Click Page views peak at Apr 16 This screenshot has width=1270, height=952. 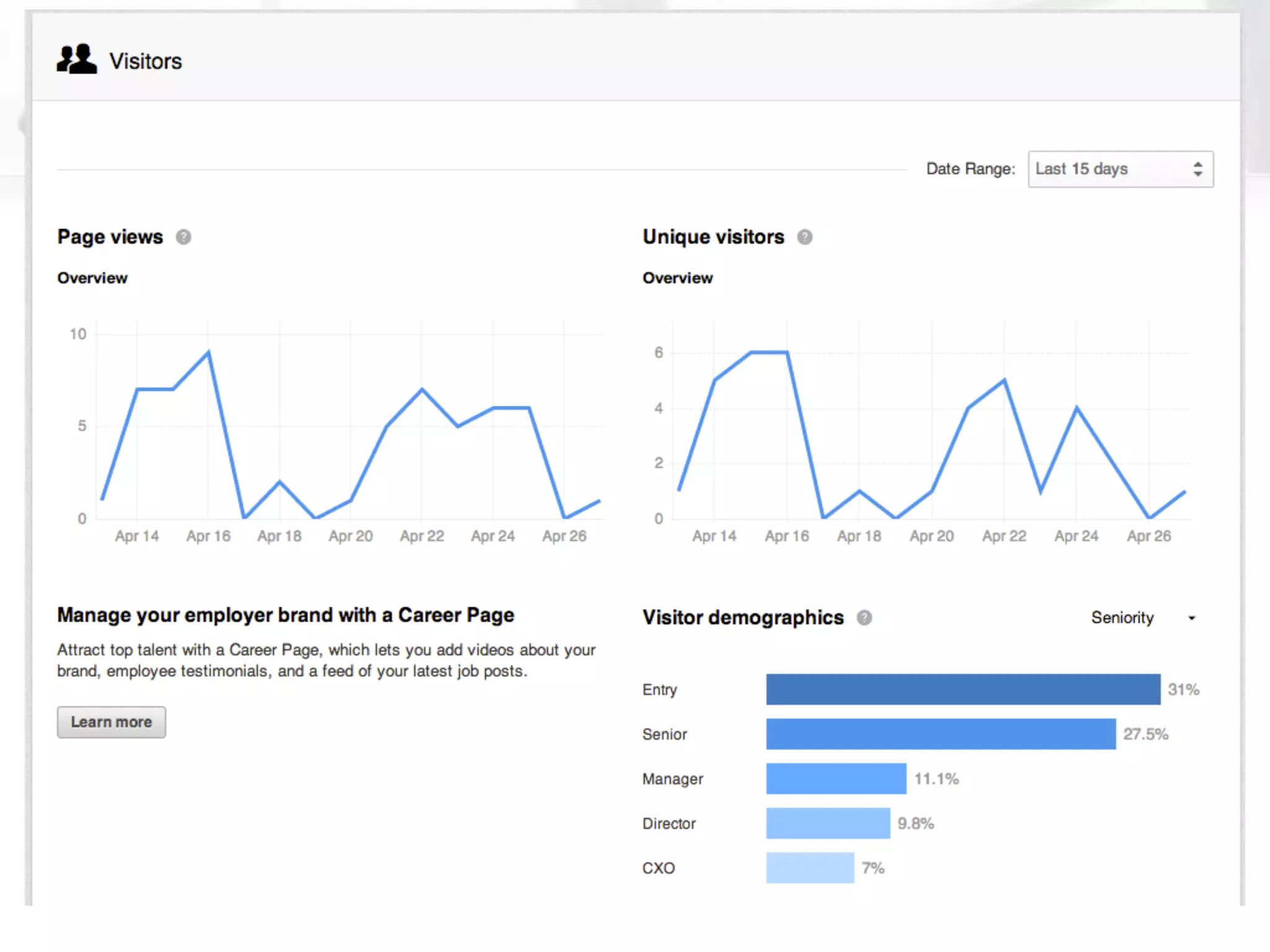(208, 352)
